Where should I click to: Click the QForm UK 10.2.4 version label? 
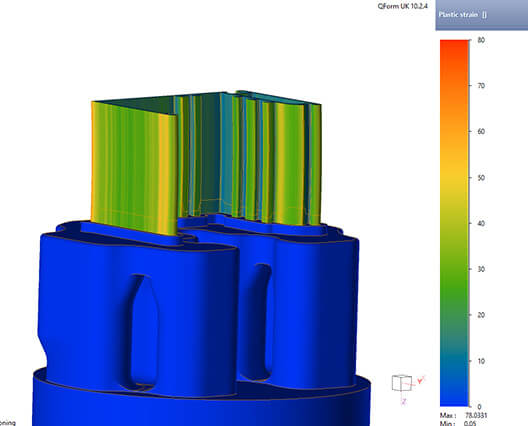pyautogui.click(x=403, y=6)
